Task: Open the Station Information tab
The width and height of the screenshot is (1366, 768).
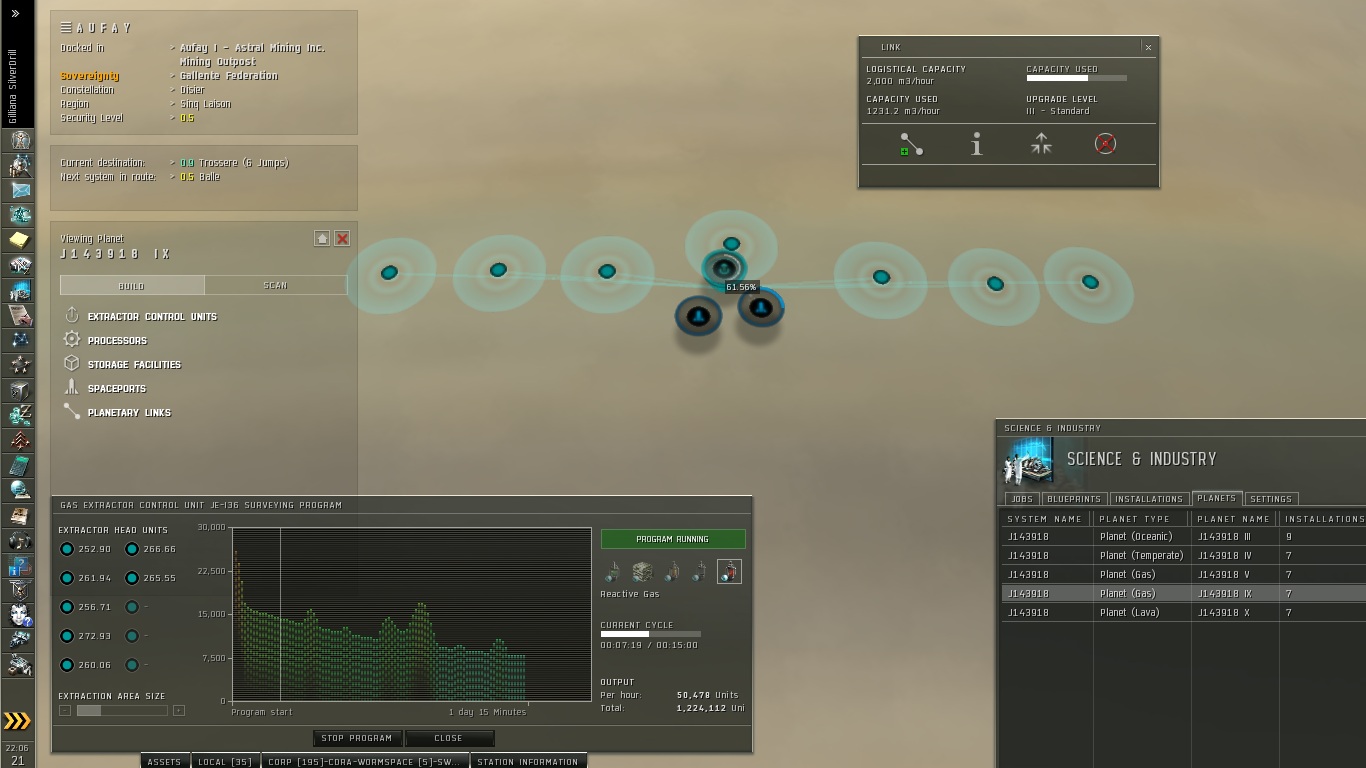Action: (528, 761)
